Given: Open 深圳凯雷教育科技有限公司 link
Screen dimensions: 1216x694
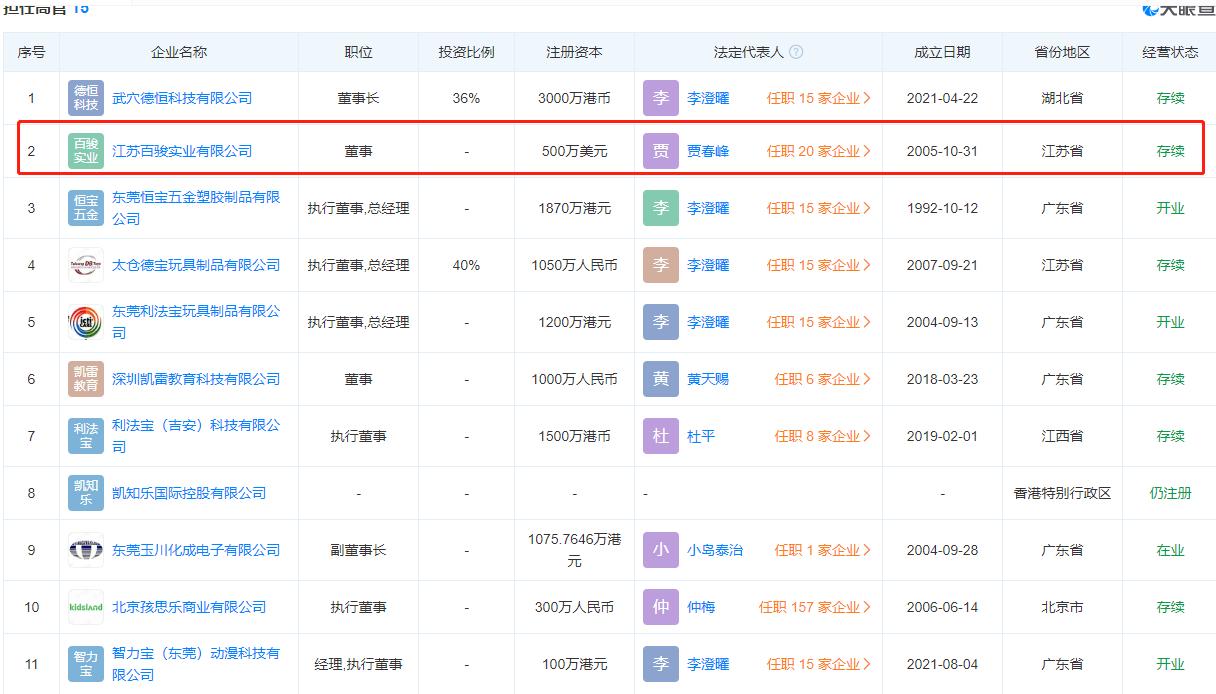Looking at the screenshot, I should pos(196,379).
